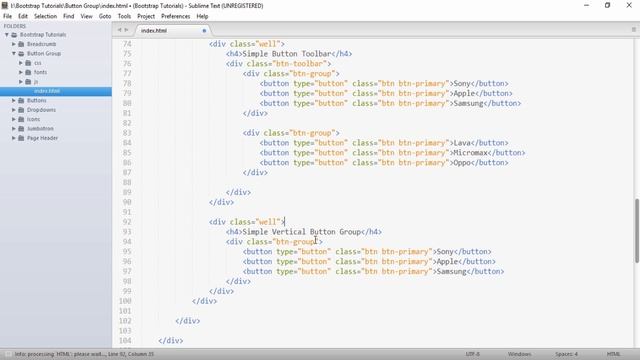Select index.html in the sidebar
The height and width of the screenshot is (360, 640).
coord(56,91)
